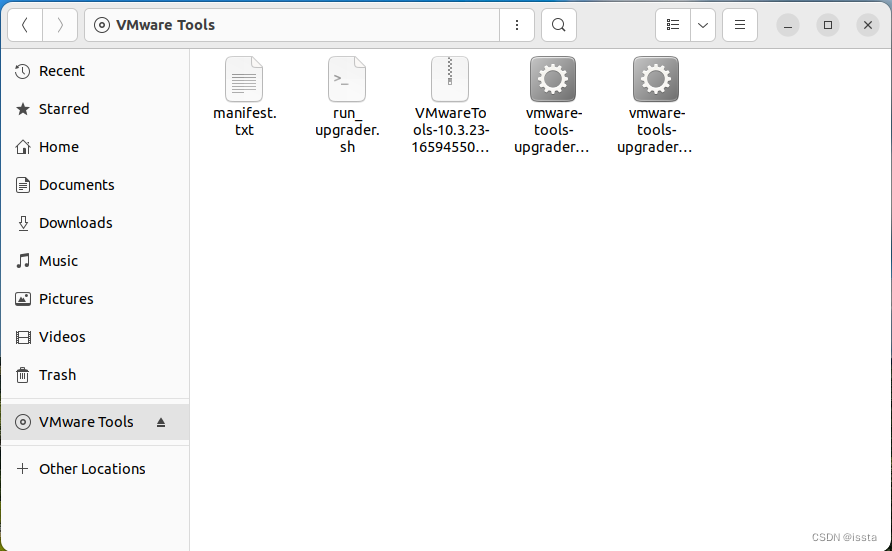892x551 pixels.
Task: Click the Videos film icon
Action: [x=23, y=337]
